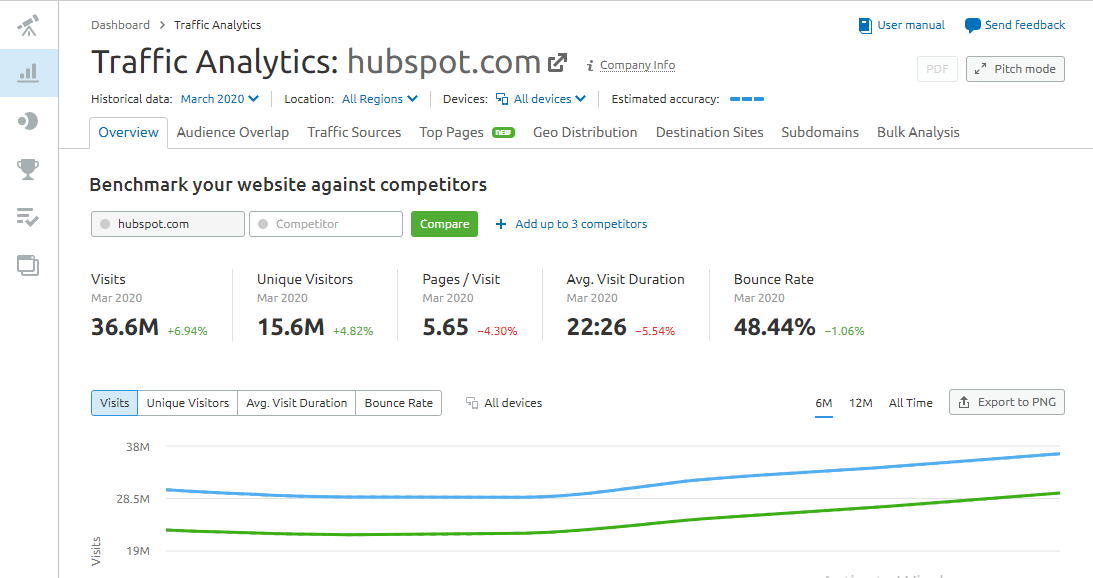Viewport: 1093px width, 578px height.
Task: Click the hubspot.com domain input field
Action: 168,224
